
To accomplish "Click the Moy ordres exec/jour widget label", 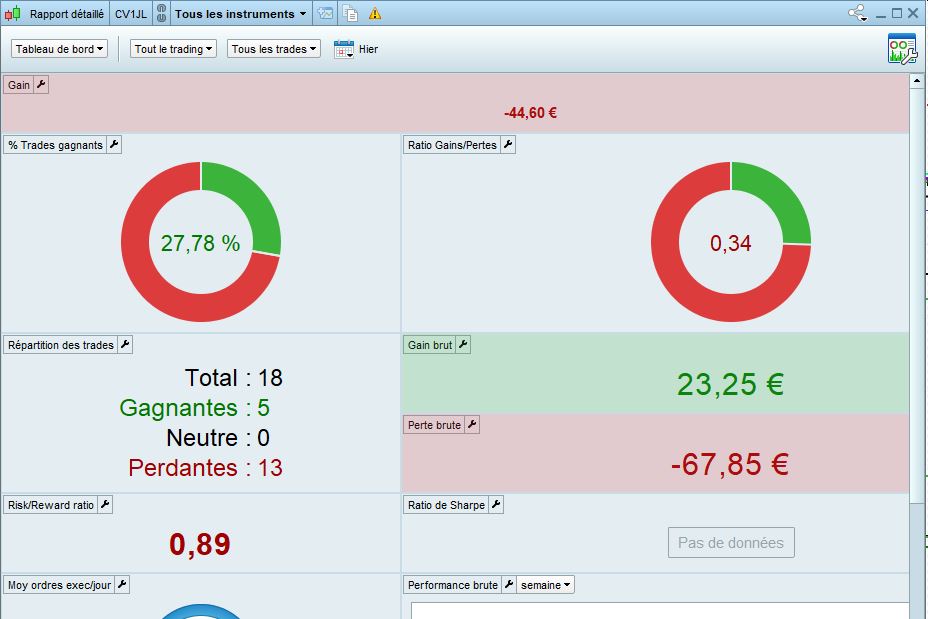I will pos(59,585).
